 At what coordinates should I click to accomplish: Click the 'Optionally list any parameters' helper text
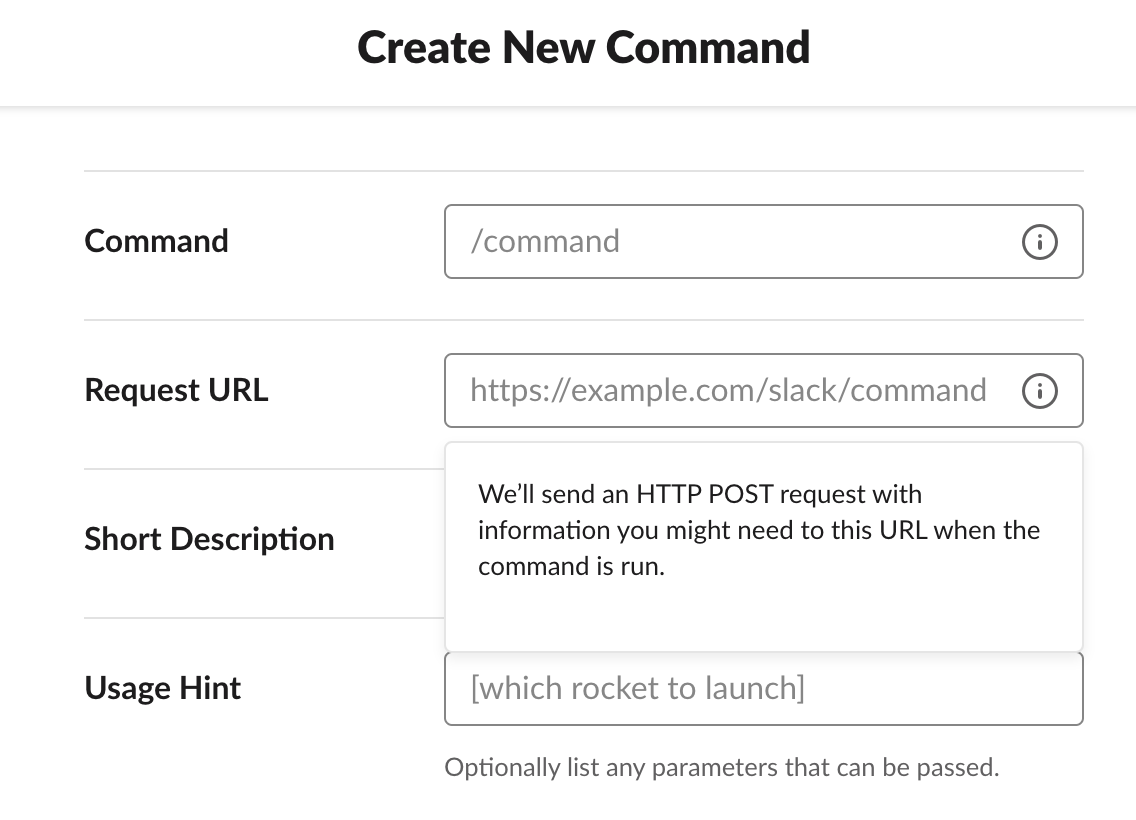(722, 768)
